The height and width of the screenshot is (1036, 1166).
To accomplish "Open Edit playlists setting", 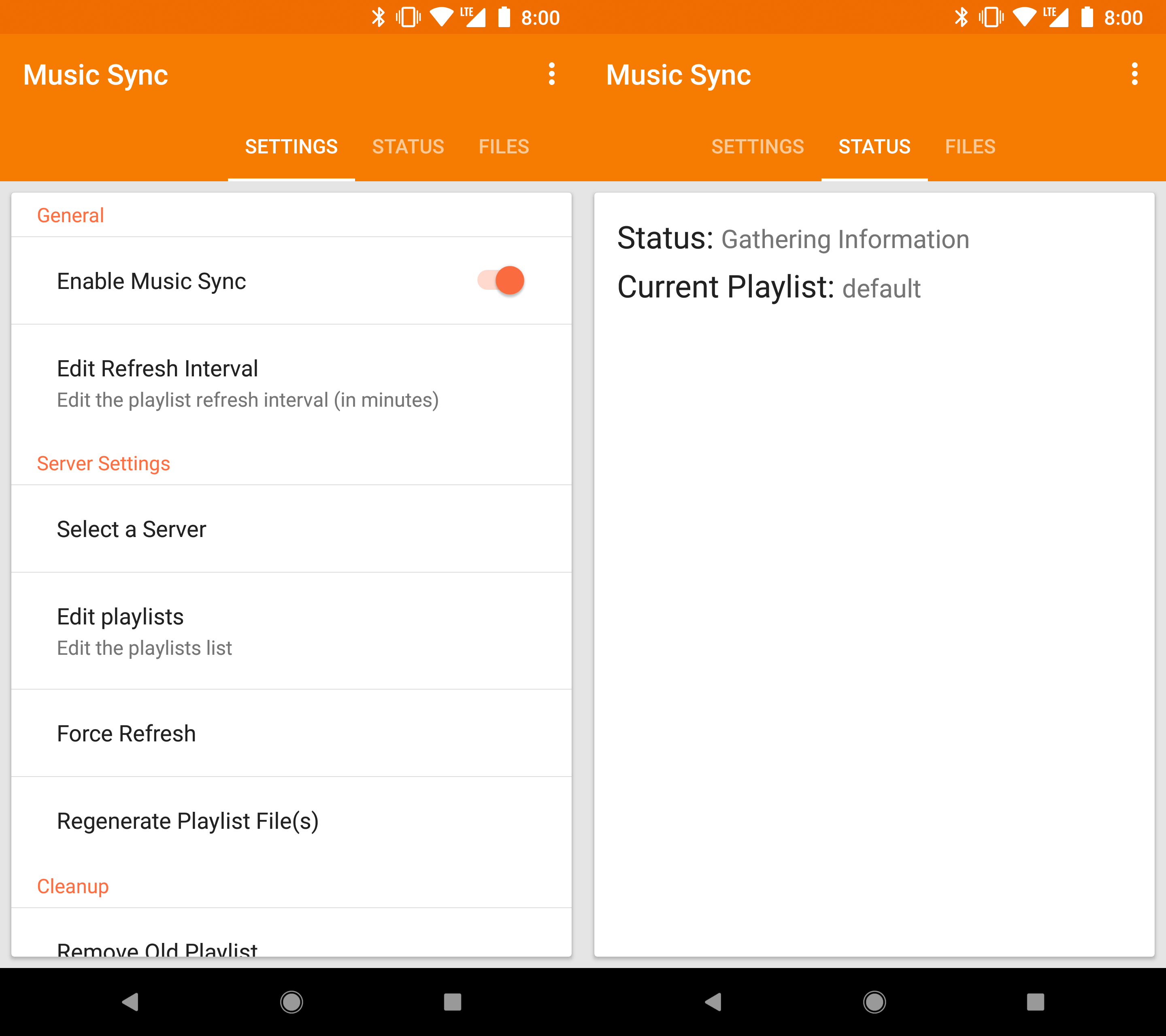I will pyautogui.click(x=291, y=631).
